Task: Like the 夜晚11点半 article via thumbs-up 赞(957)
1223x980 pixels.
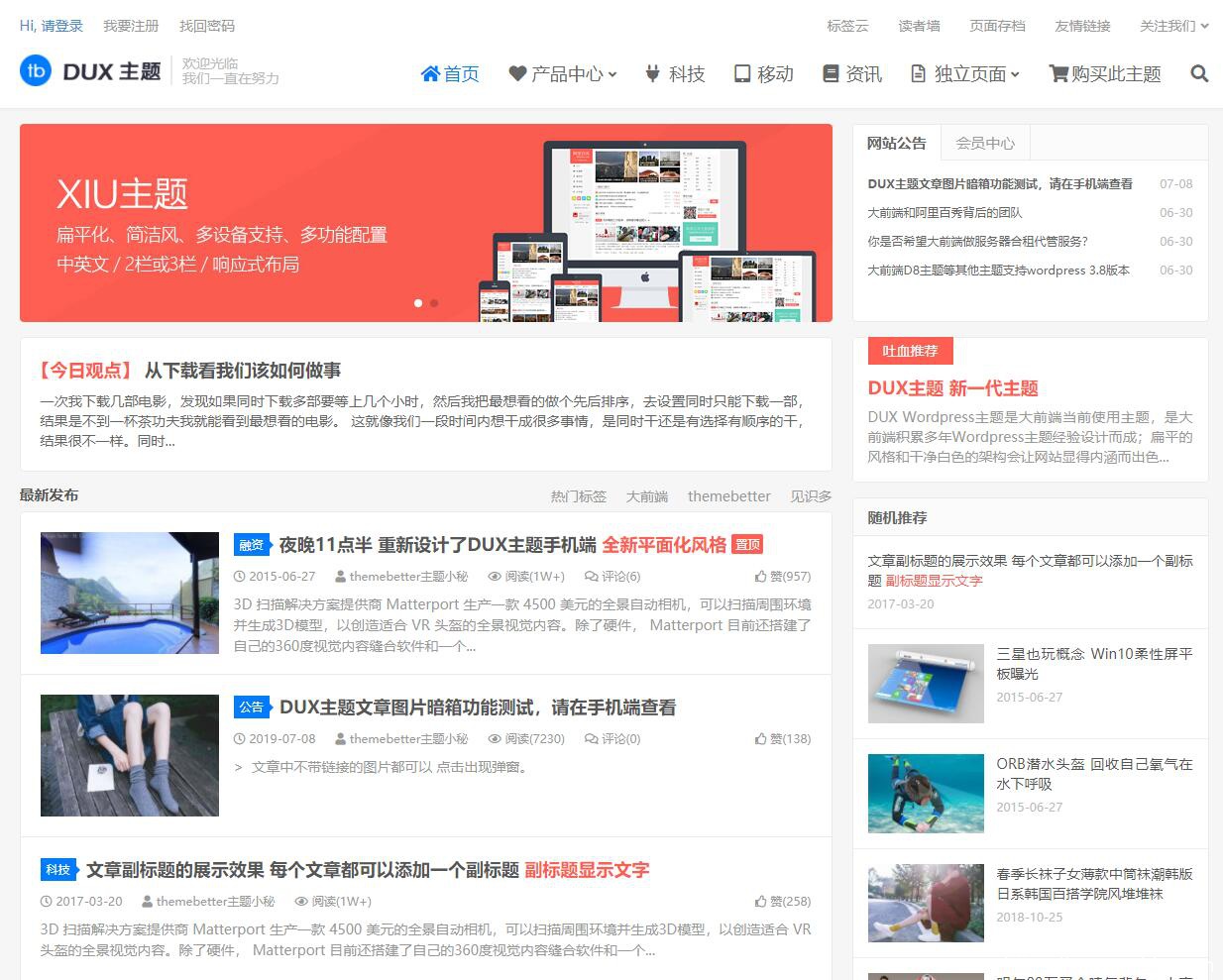Action: [x=782, y=576]
